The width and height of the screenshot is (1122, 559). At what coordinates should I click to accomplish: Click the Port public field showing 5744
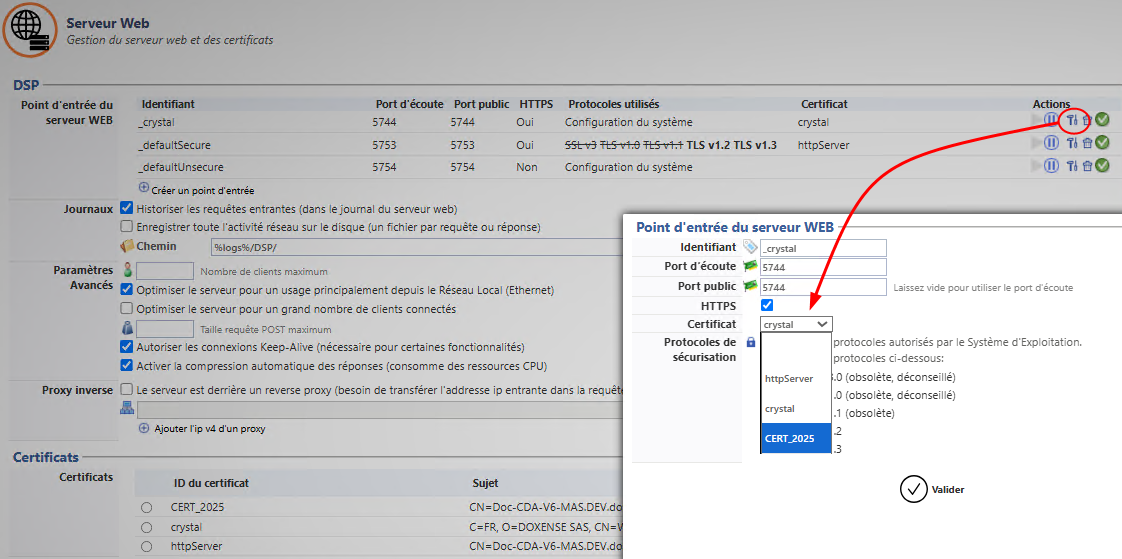click(x=823, y=287)
